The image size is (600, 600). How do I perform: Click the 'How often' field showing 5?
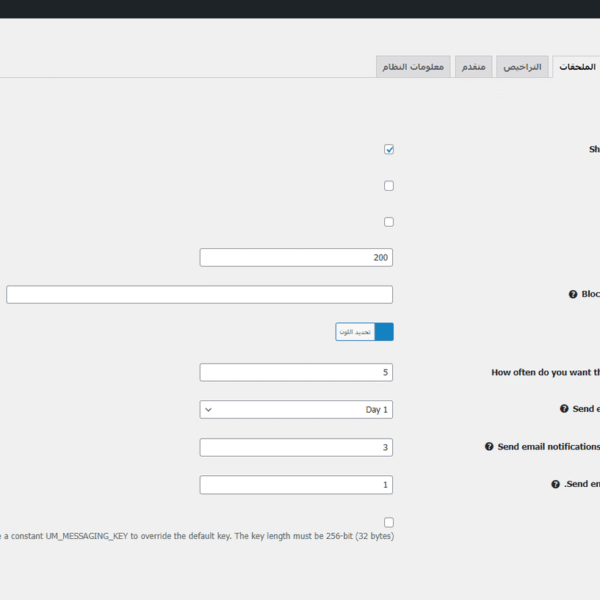coord(296,372)
